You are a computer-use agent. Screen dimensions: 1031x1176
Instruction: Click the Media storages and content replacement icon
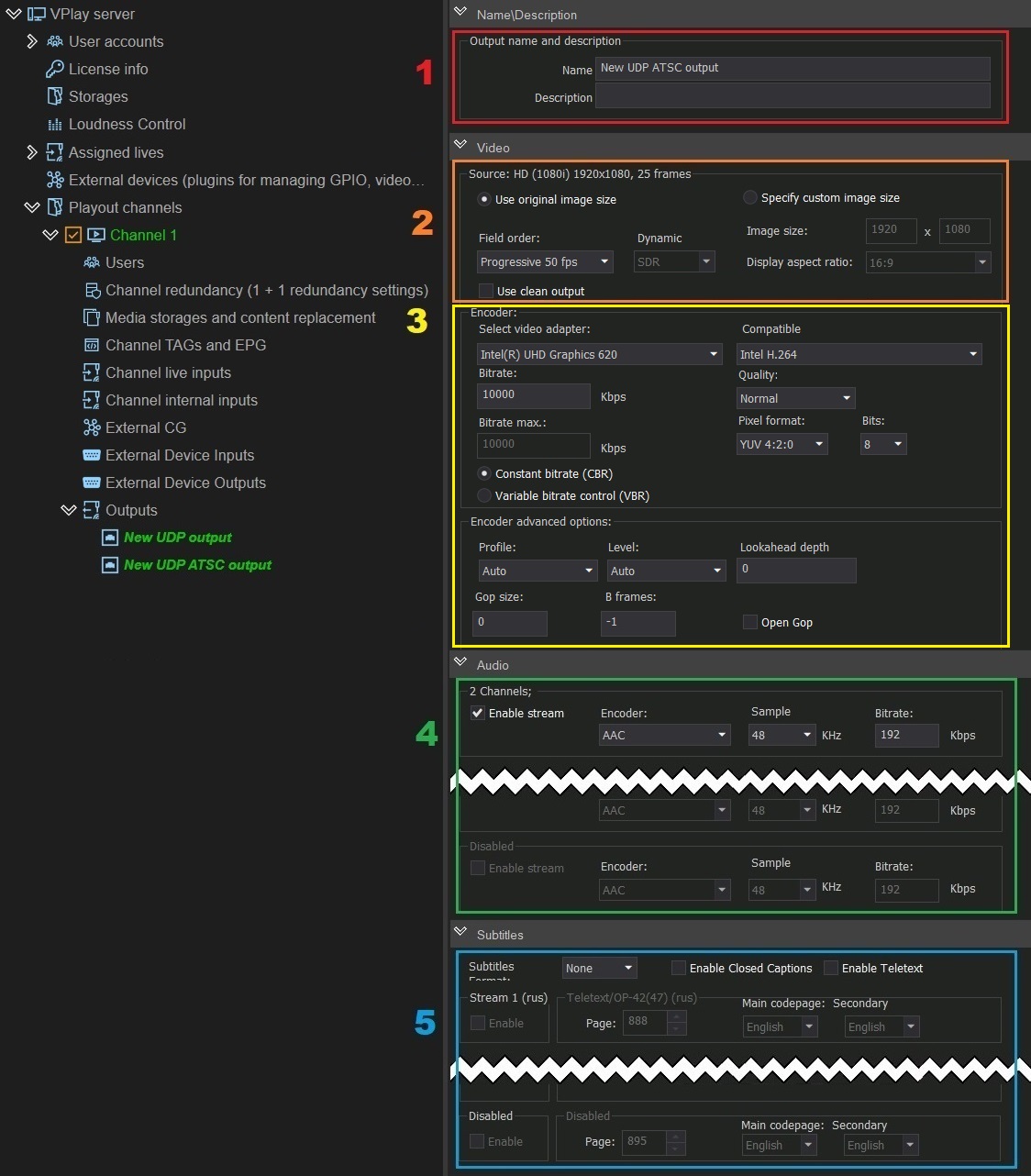tap(92, 317)
